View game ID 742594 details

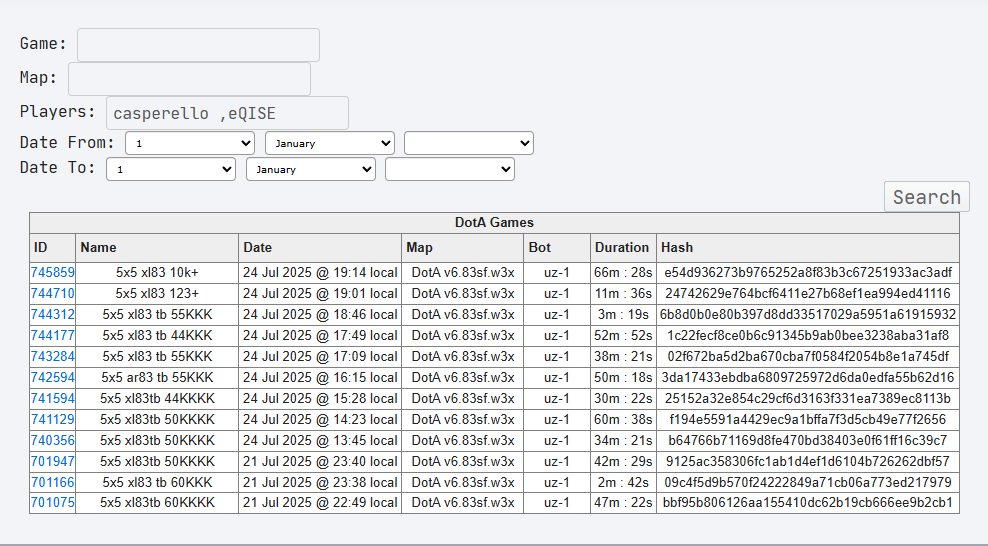52,377
